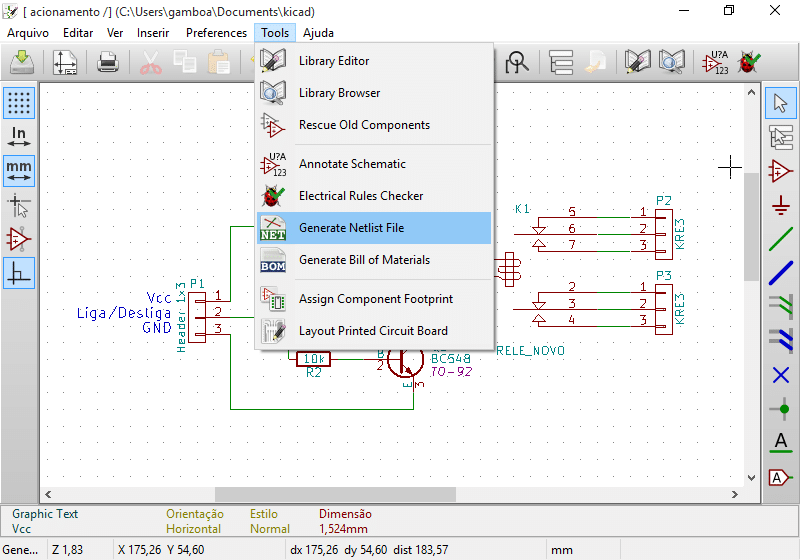Image resolution: width=800 pixels, height=560 pixels.
Task: Click the Find toolbar icon
Action: point(517,64)
